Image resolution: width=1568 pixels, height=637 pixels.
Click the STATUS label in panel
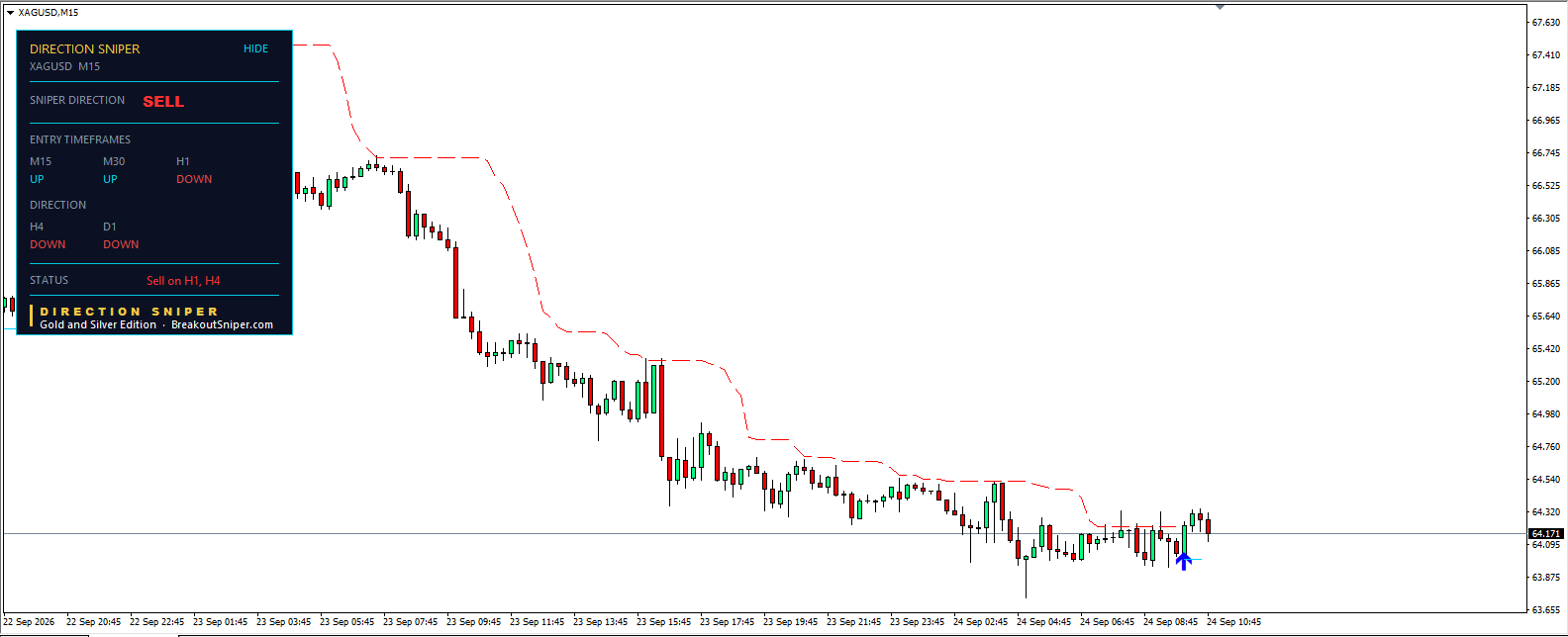click(49, 280)
